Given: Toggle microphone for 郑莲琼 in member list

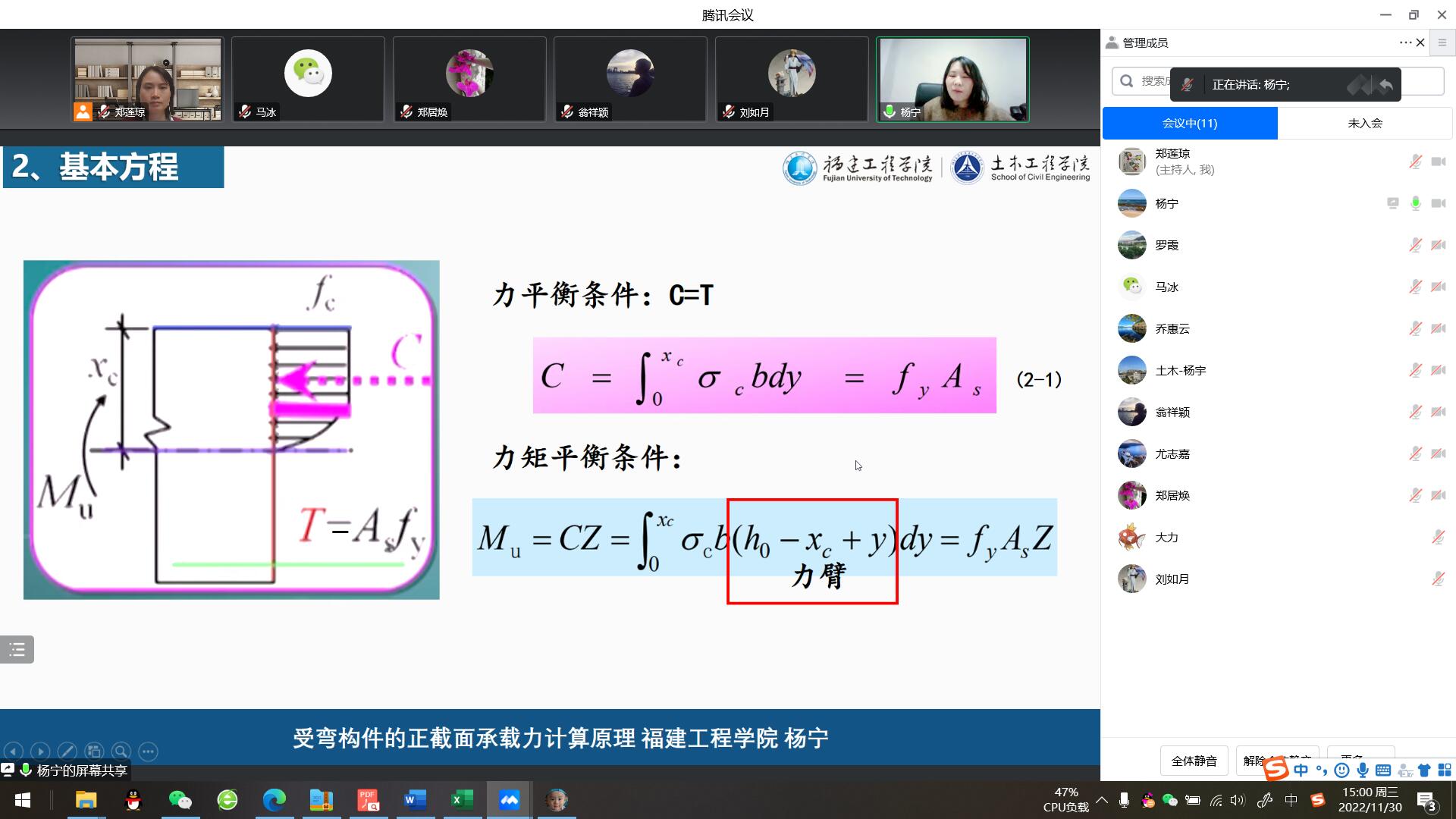Looking at the screenshot, I should pos(1415,162).
